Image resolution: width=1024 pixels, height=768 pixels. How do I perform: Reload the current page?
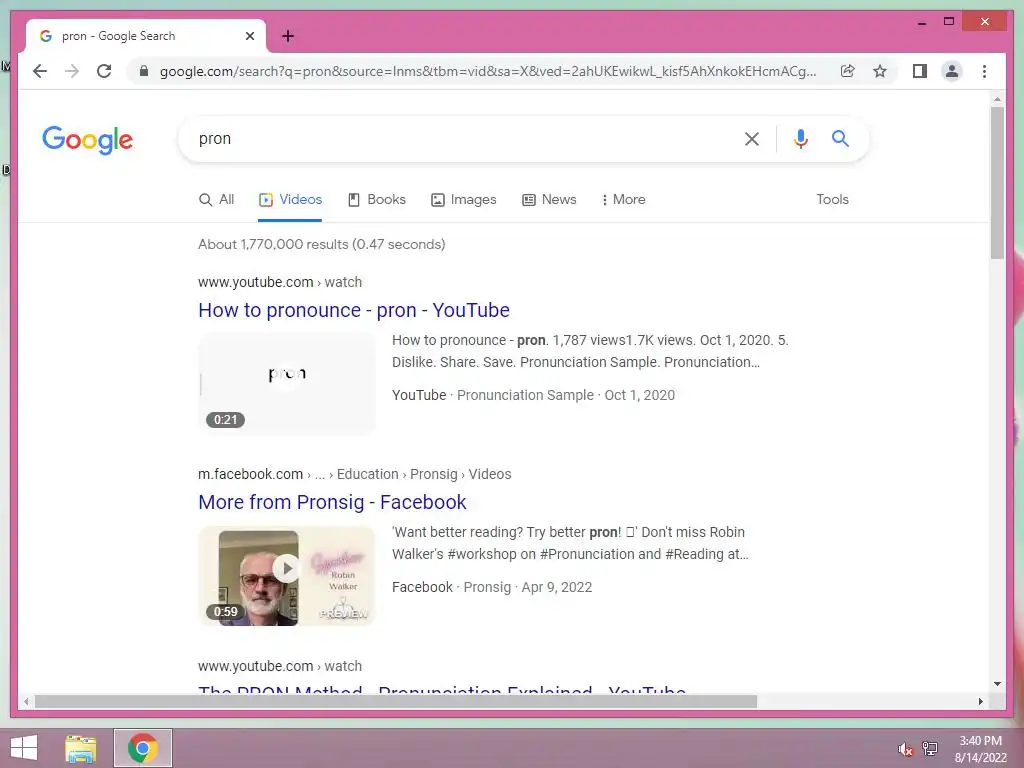pyautogui.click(x=104, y=71)
